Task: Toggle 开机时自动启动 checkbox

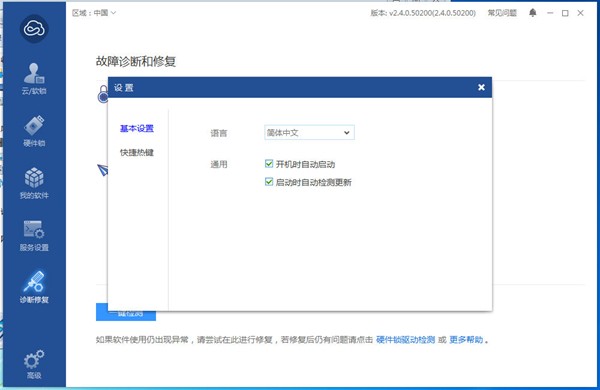Action: pos(269,164)
